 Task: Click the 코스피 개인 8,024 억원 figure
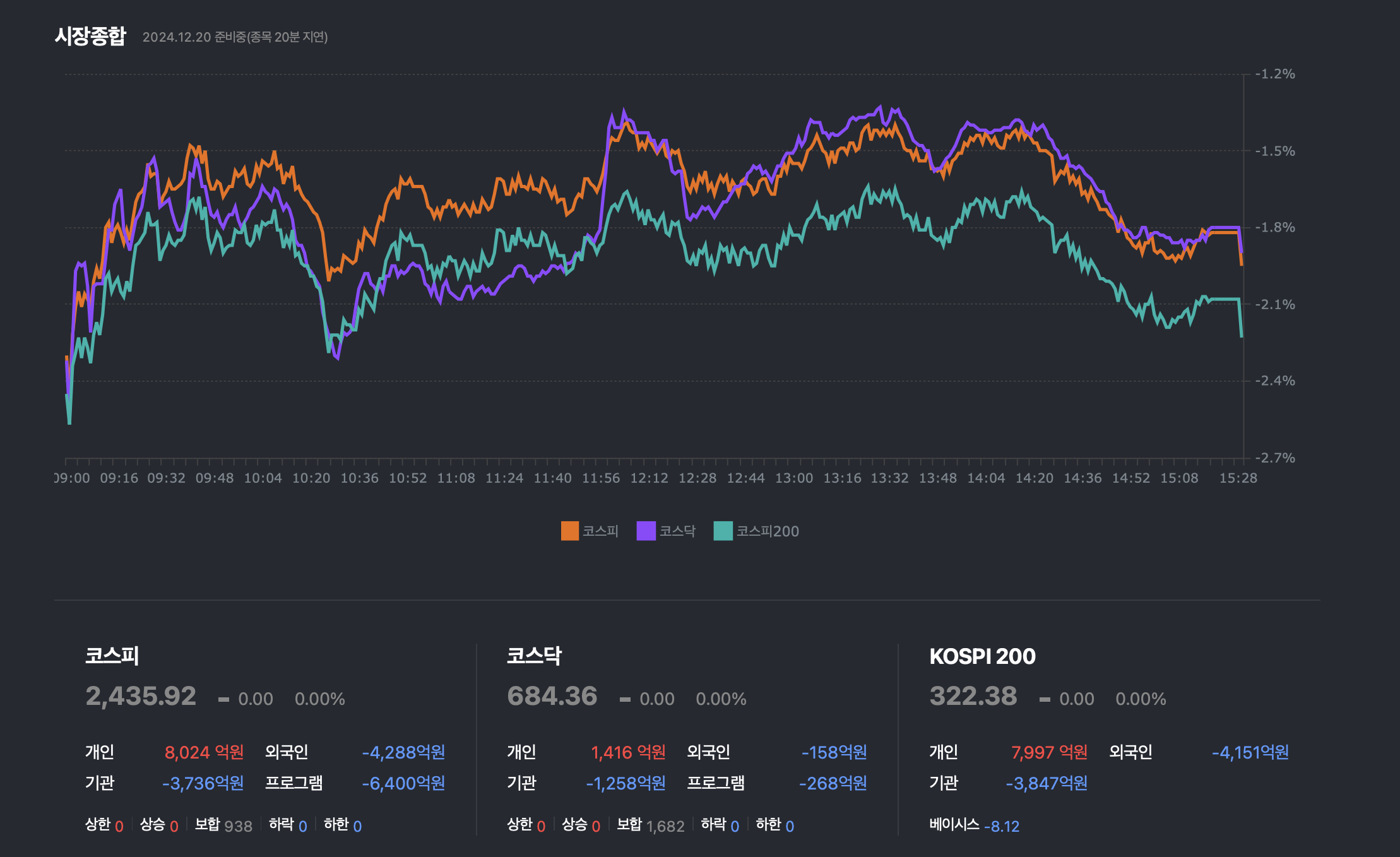(204, 752)
